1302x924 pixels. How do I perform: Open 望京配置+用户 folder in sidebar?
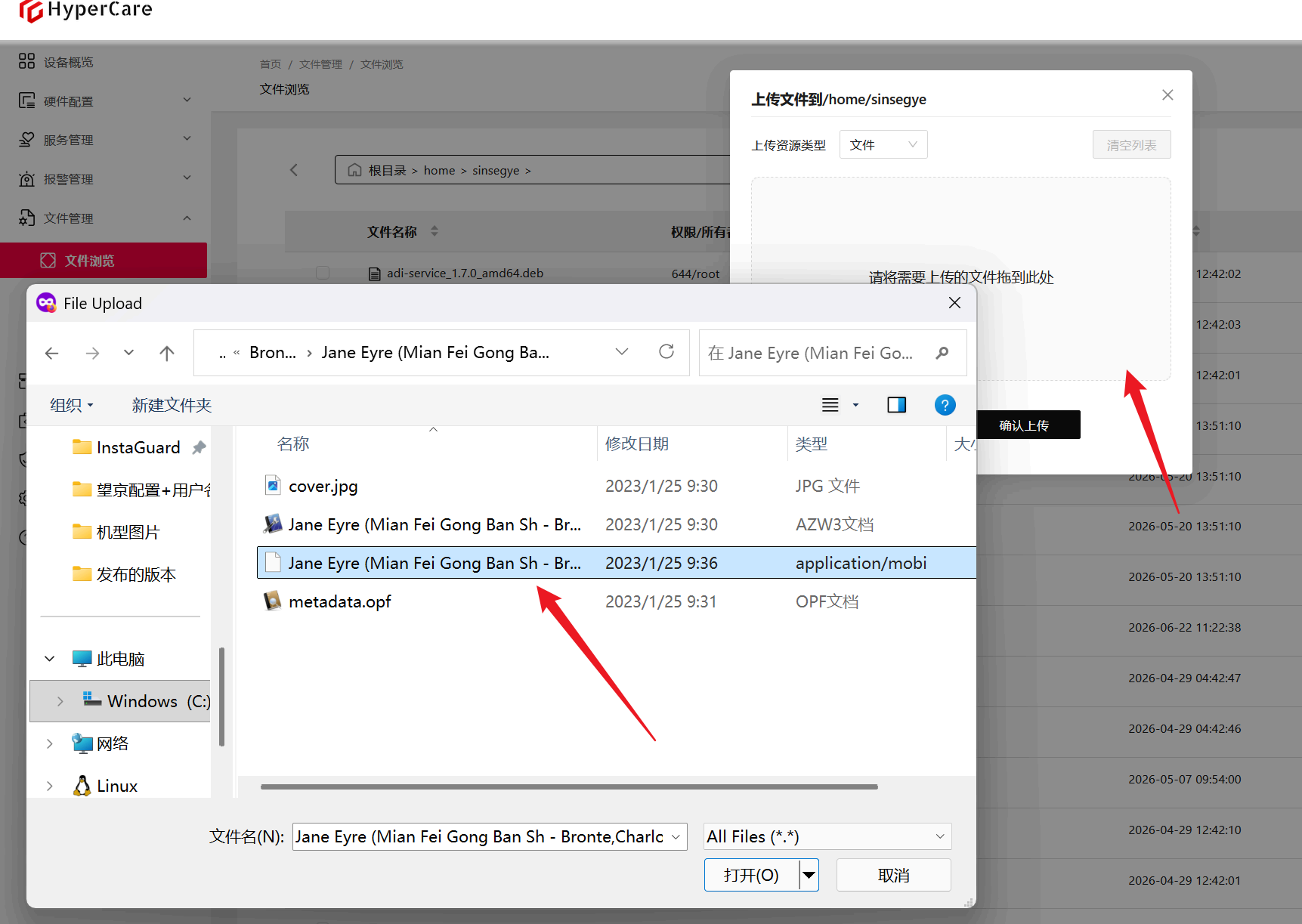pyautogui.click(x=141, y=490)
